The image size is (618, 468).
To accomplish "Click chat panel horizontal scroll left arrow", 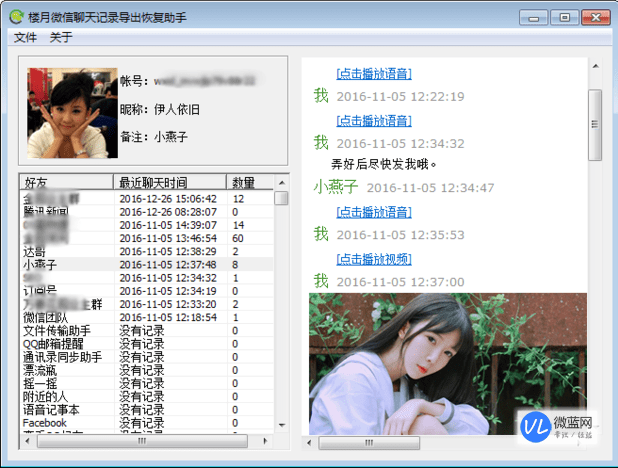I will [x=309, y=443].
